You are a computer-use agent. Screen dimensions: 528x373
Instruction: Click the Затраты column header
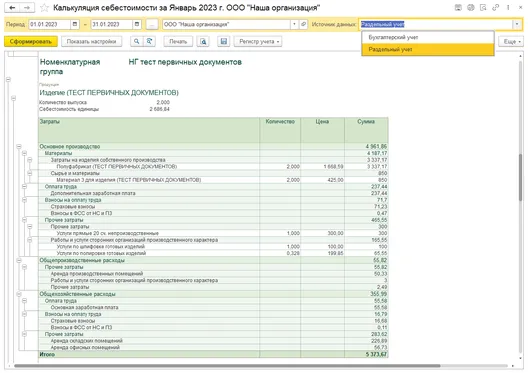point(149,130)
